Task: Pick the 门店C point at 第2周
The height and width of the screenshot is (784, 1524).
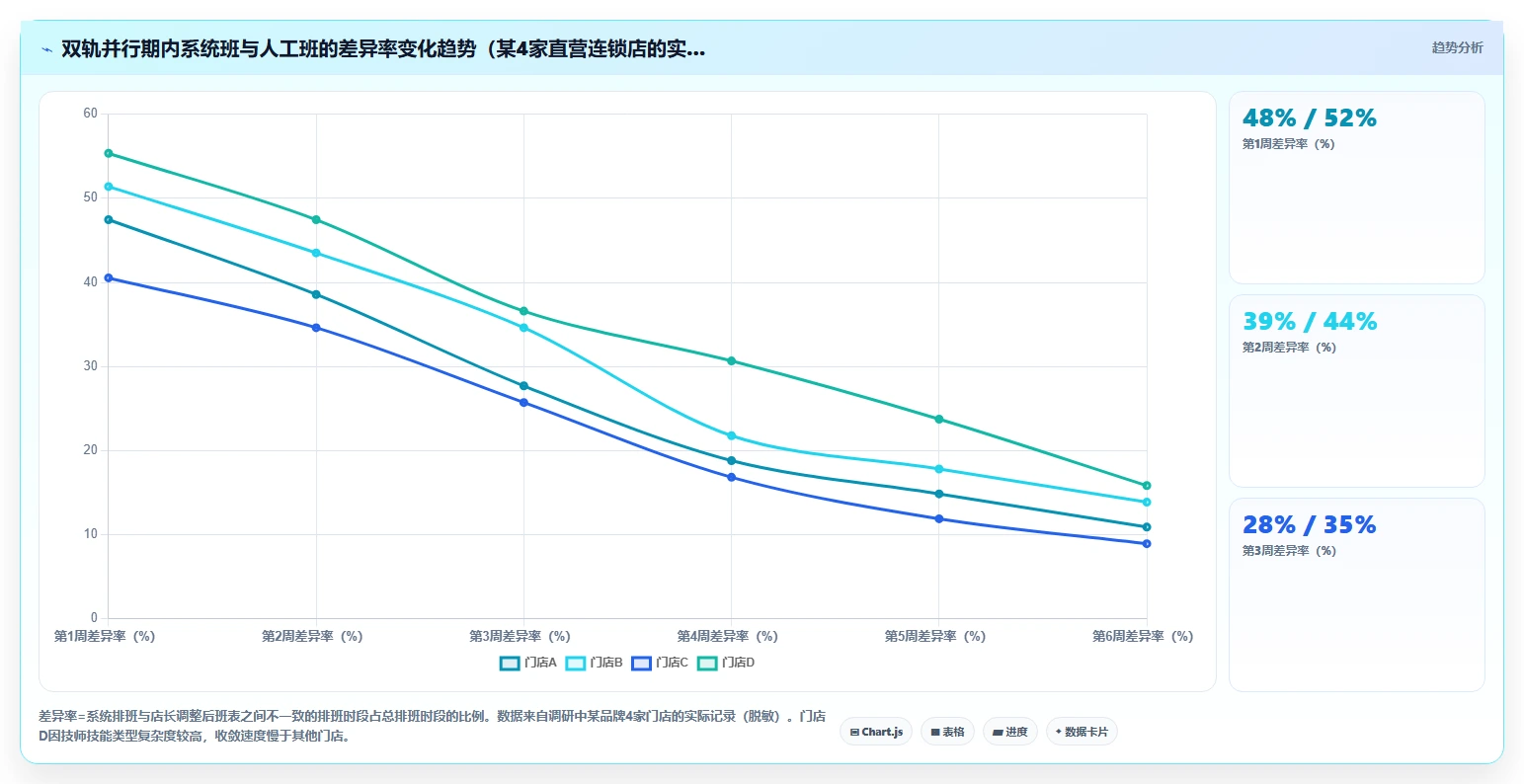Action: 316,328
